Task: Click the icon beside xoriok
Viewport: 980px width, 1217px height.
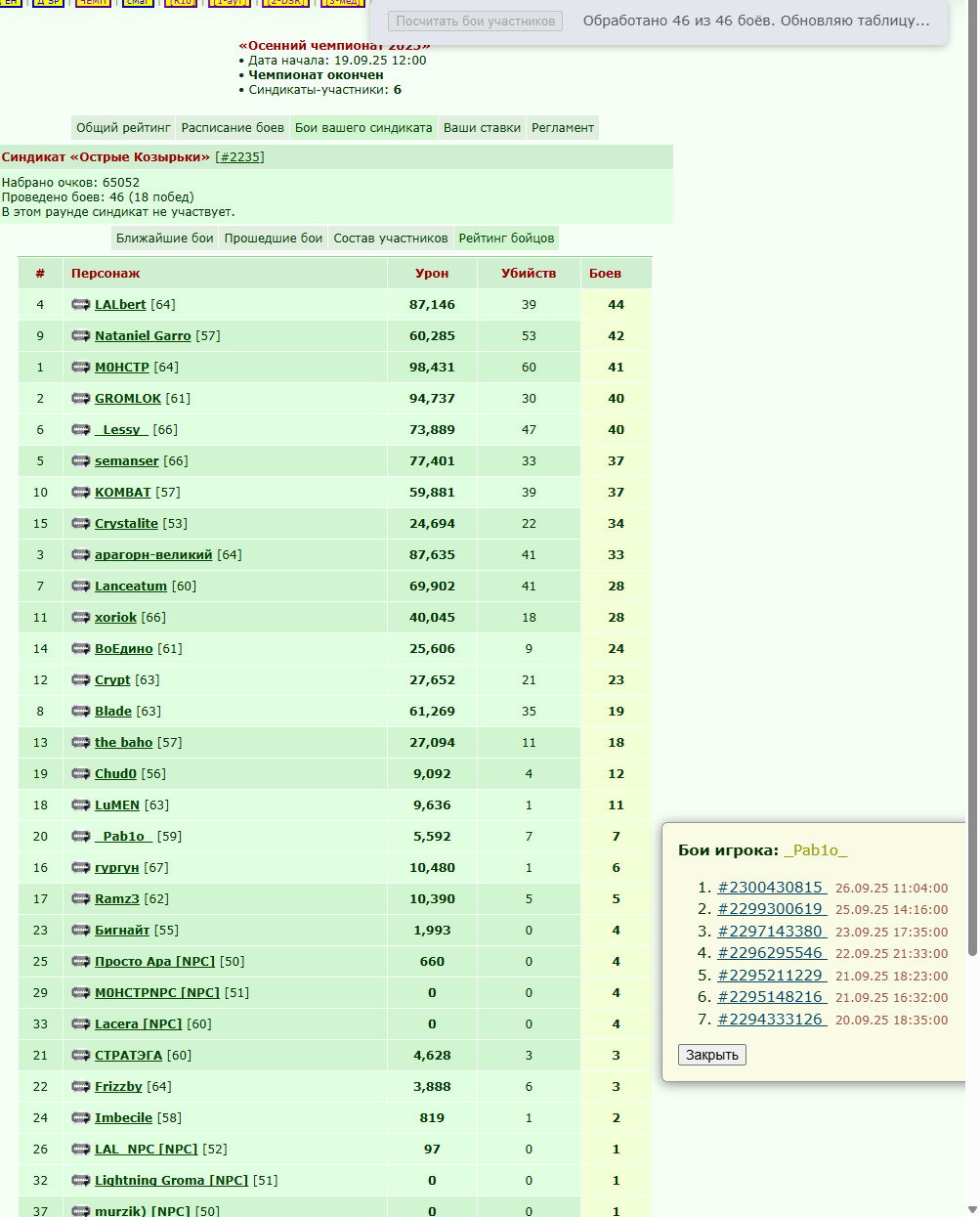Action: coord(80,618)
